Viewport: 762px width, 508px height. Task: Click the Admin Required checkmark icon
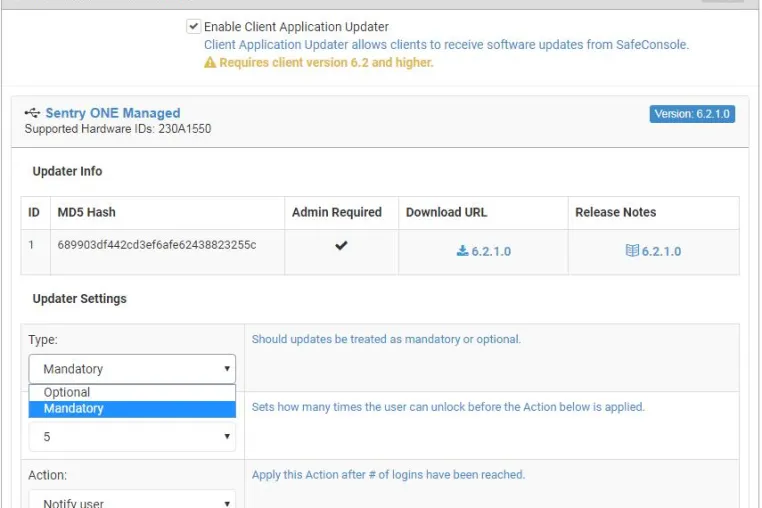coord(341,245)
